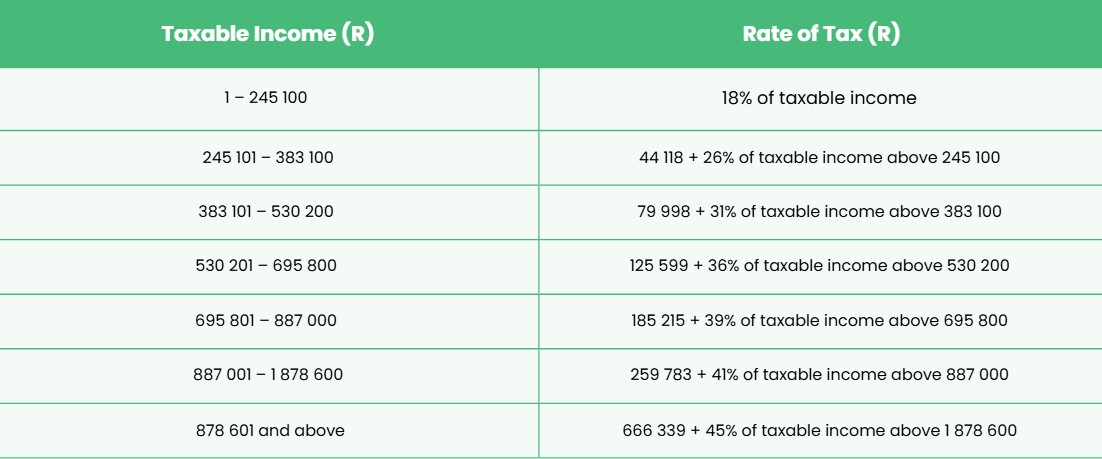
Task: Click the 259 783 + 41% rate cell
Action: point(819,375)
